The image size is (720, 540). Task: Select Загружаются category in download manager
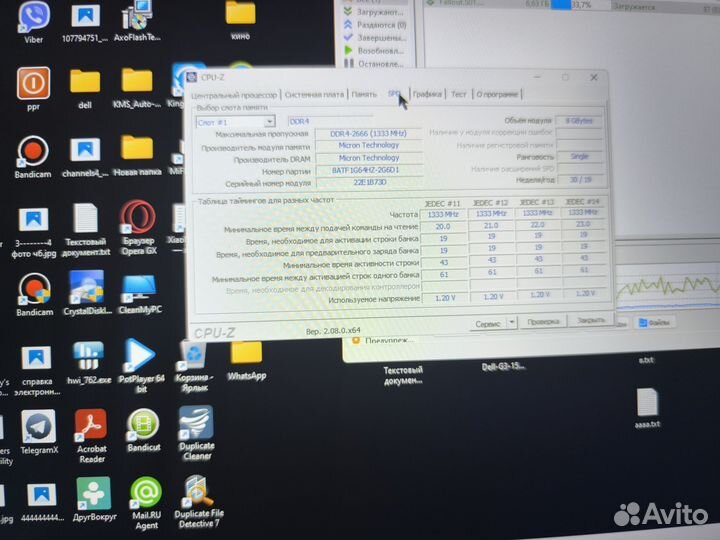(x=375, y=11)
